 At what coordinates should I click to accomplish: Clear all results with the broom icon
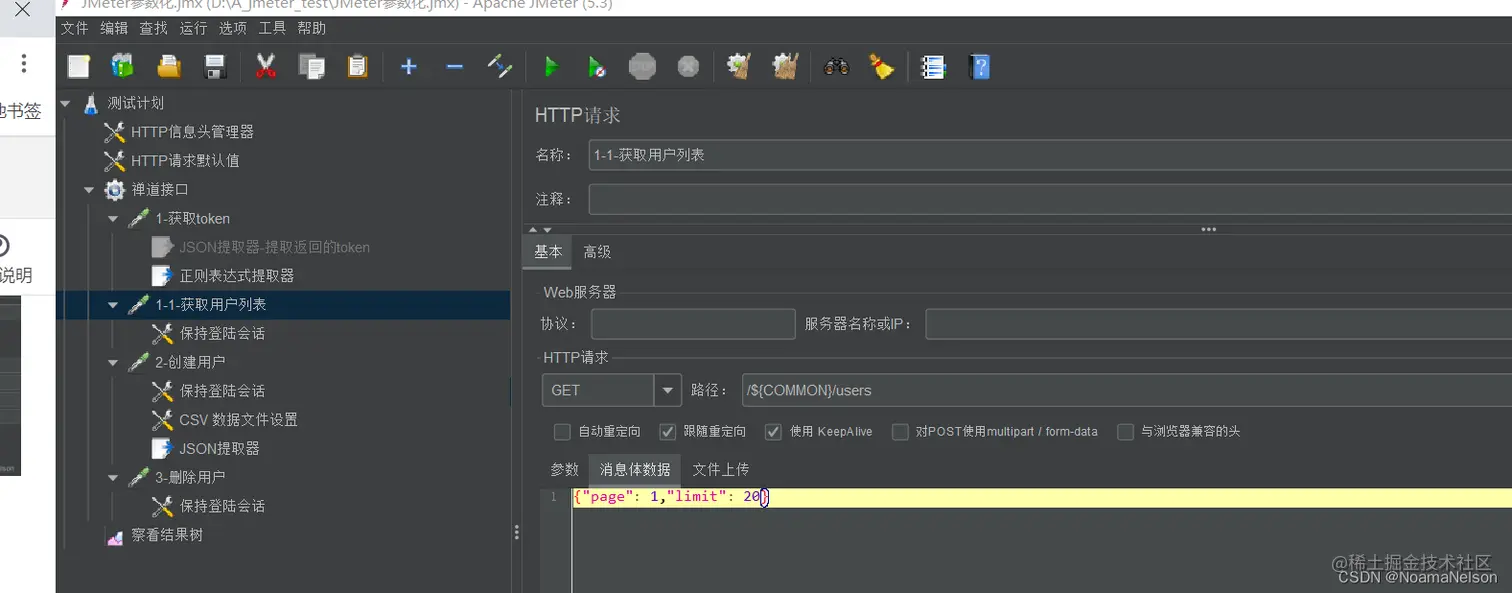[x=784, y=66]
